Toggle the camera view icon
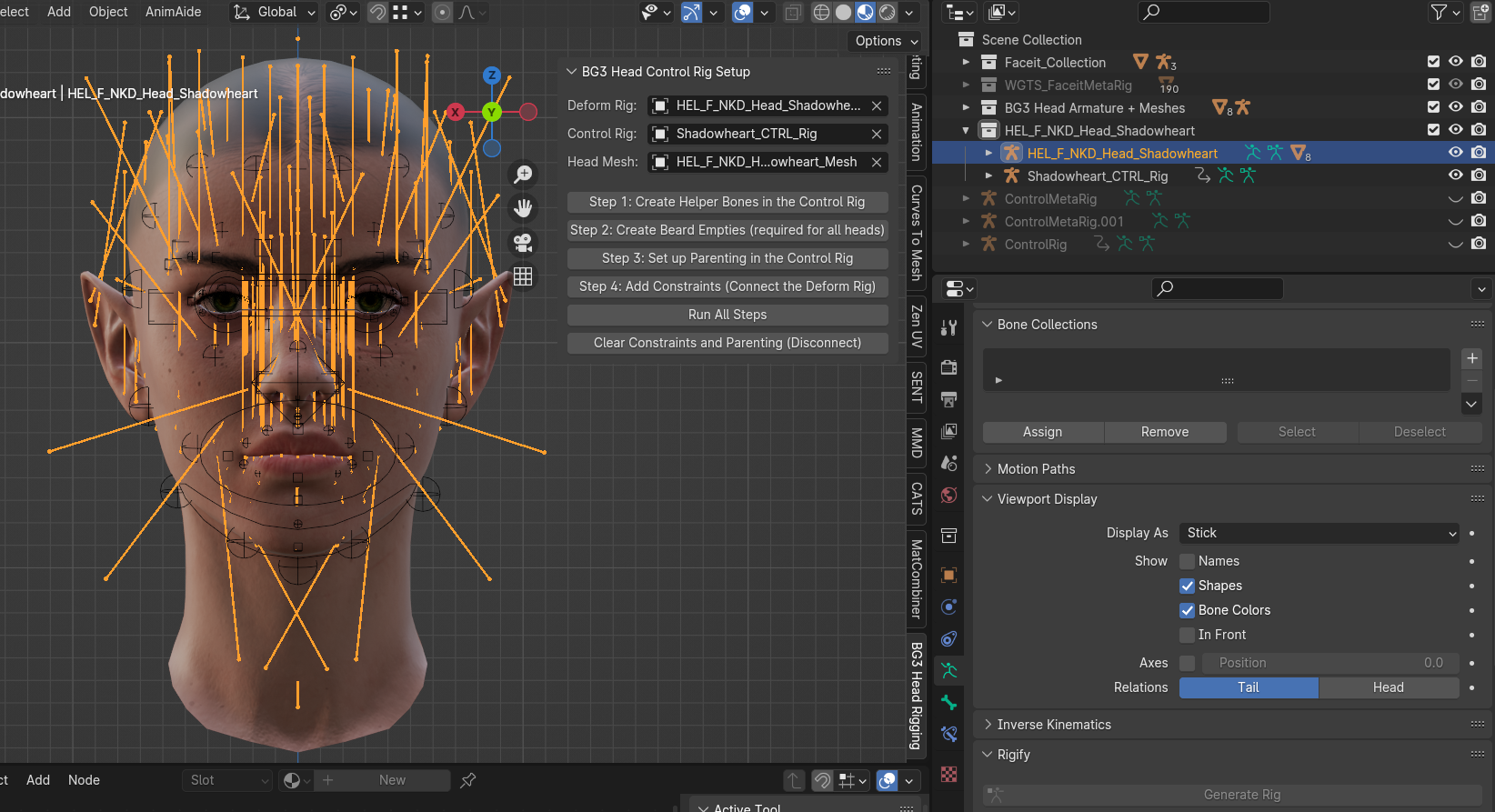 (523, 243)
